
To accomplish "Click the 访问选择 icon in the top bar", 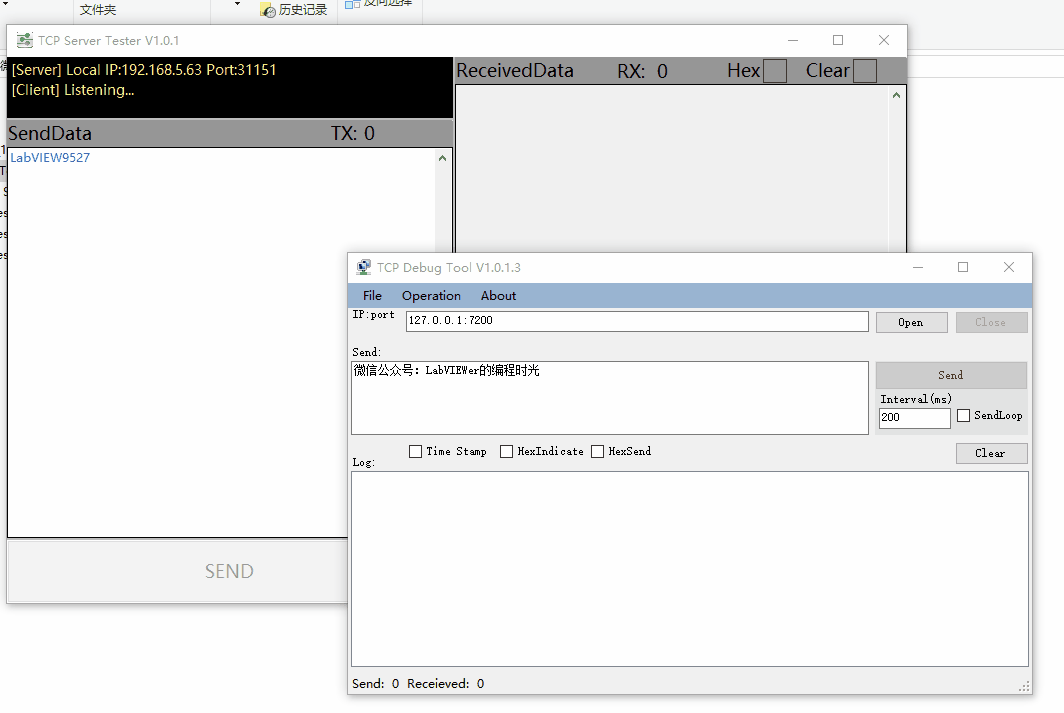I will (x=352, y=4).
